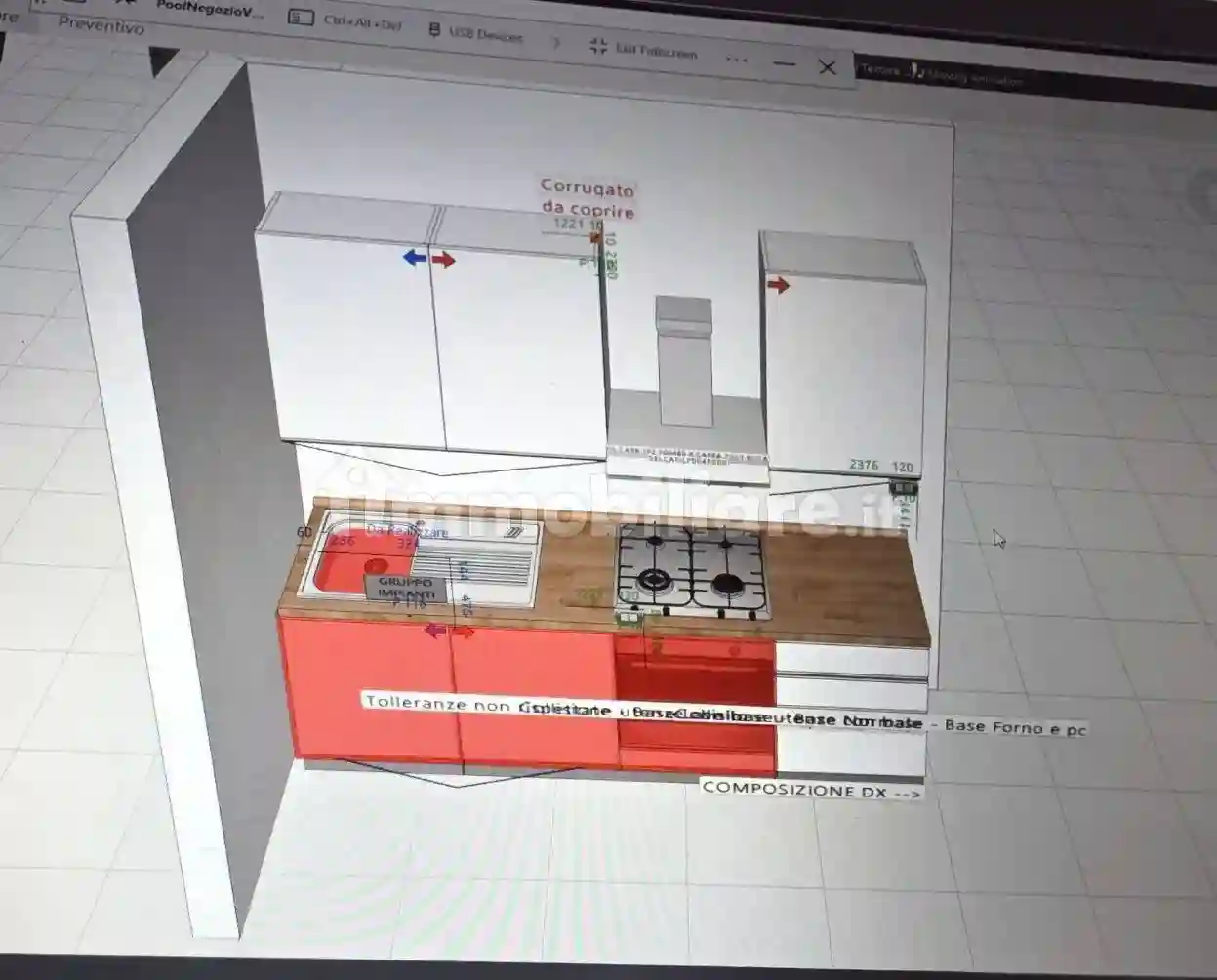
Task: Open the Preventivo menu
Action: (101, 26)
